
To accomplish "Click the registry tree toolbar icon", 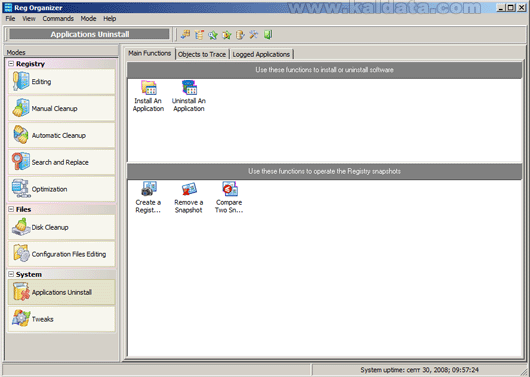I will 199,34.
